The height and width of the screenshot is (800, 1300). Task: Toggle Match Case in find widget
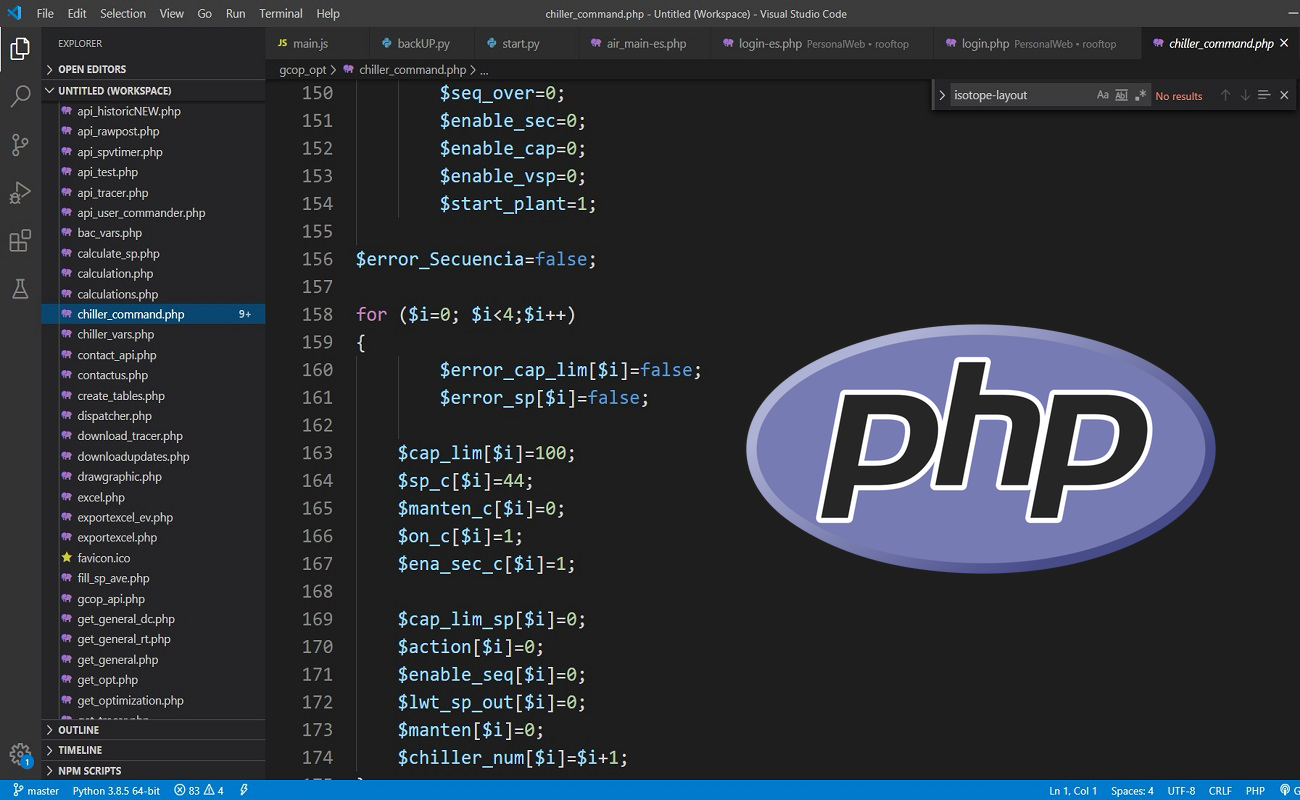pyautogui.click(x=1103, y=95)
